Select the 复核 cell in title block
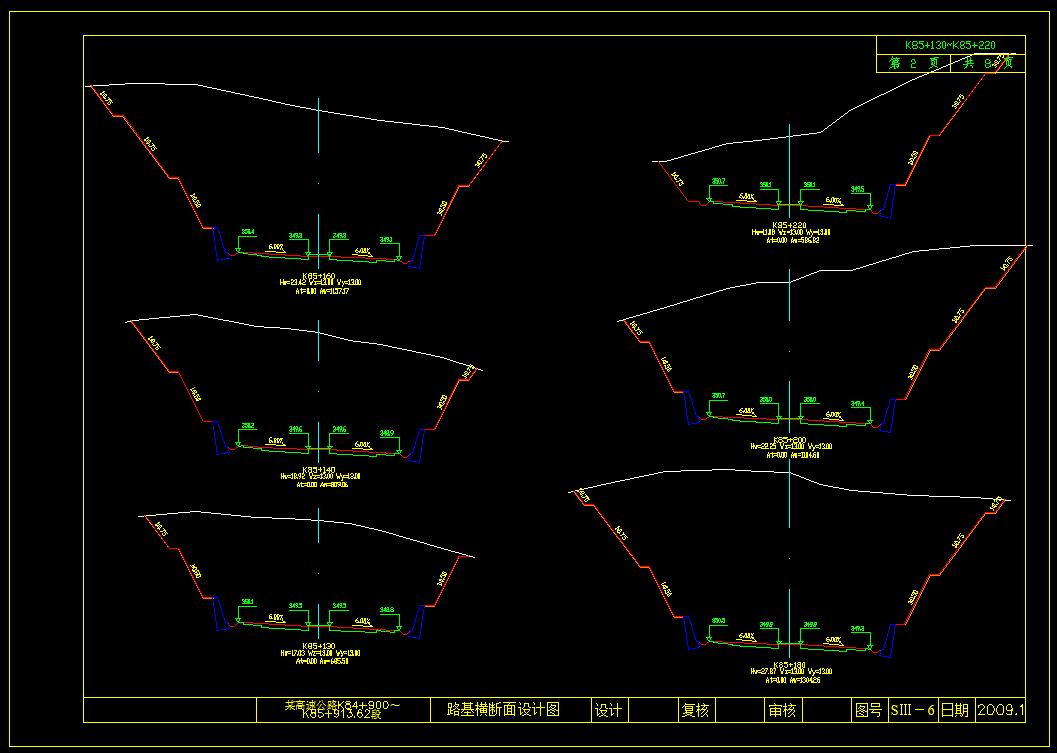 tap(695, 710)
